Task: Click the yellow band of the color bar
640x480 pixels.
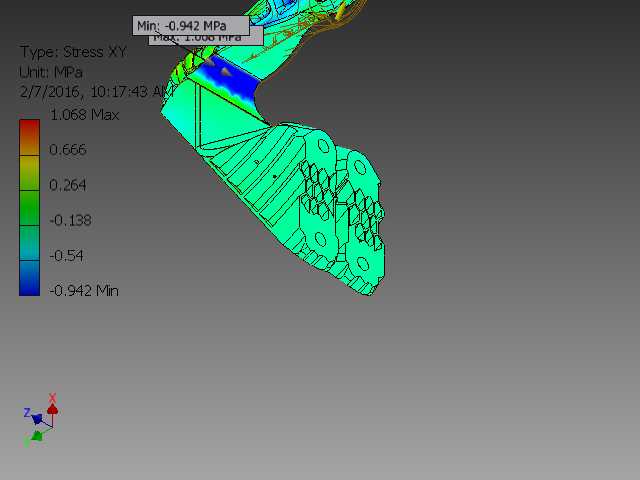Action: [29, 173]
